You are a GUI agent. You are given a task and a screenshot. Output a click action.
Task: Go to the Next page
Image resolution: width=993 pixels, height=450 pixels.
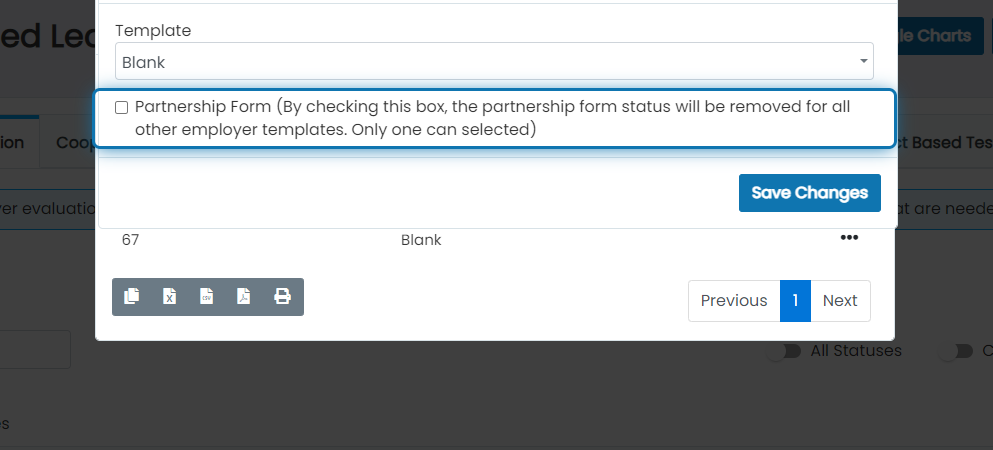click(840, 301)
